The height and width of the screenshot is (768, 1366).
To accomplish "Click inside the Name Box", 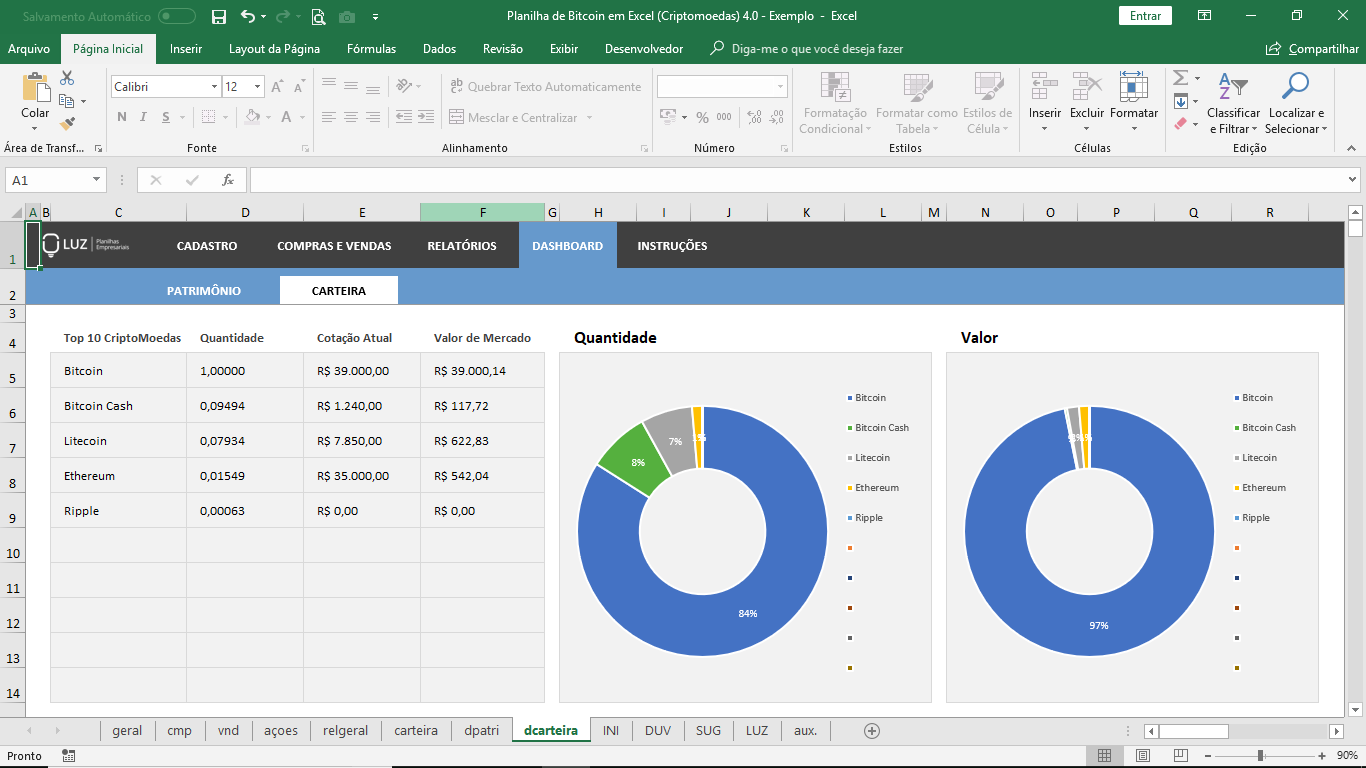I will (x=46, y=180).
